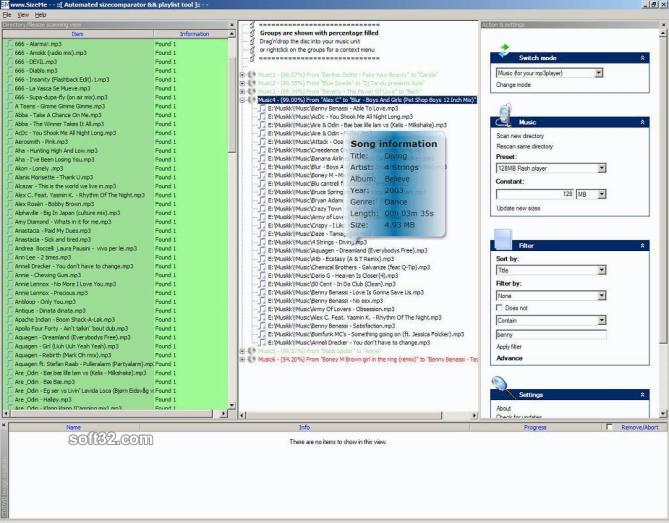
Task: Open the Help menu
Action: [x=41, y=15]
